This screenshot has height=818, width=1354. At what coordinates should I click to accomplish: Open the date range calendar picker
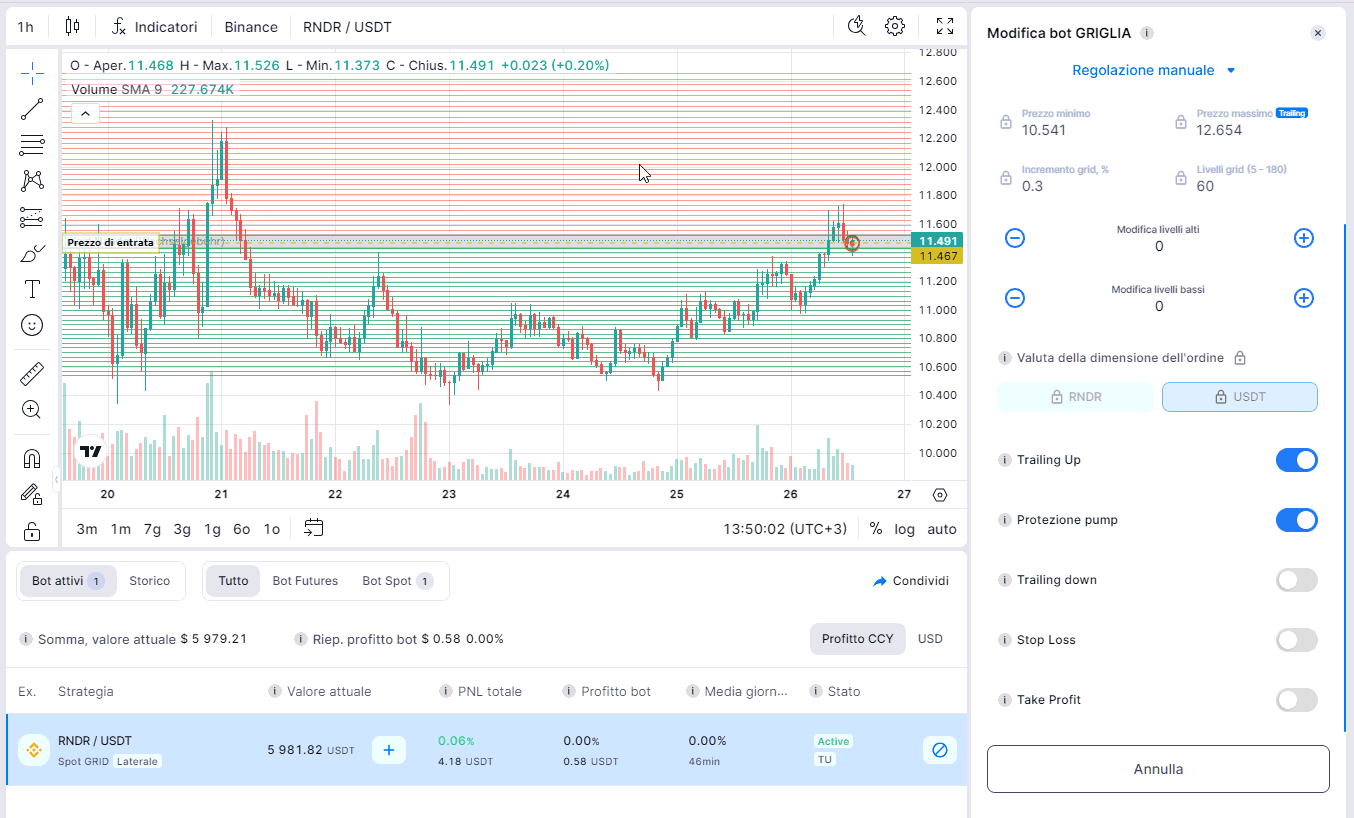tap(314, 528)
